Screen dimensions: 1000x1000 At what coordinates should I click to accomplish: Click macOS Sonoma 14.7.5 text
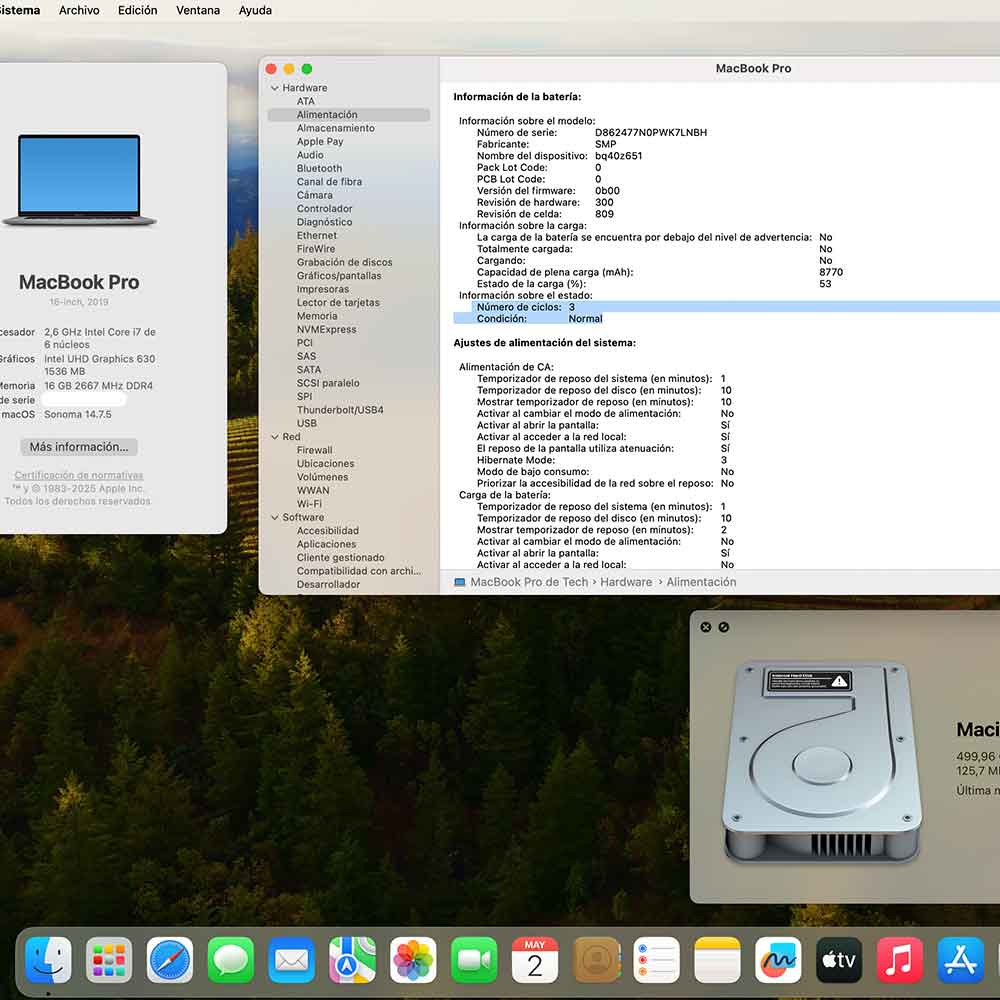(x=78, y=414)
